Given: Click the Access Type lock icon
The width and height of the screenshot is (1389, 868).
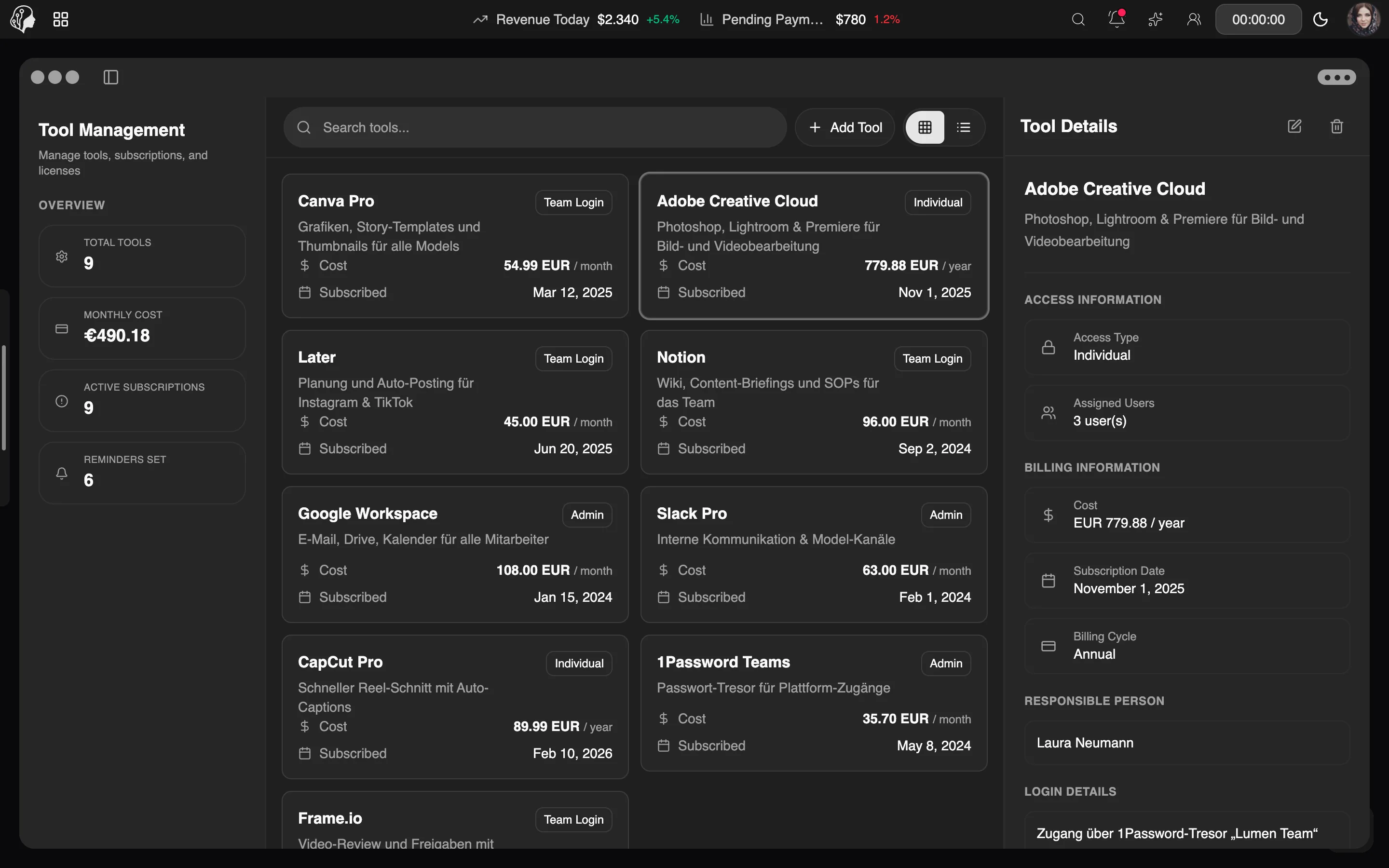Looking at the screenshot, I should [x=1048, y=347].
